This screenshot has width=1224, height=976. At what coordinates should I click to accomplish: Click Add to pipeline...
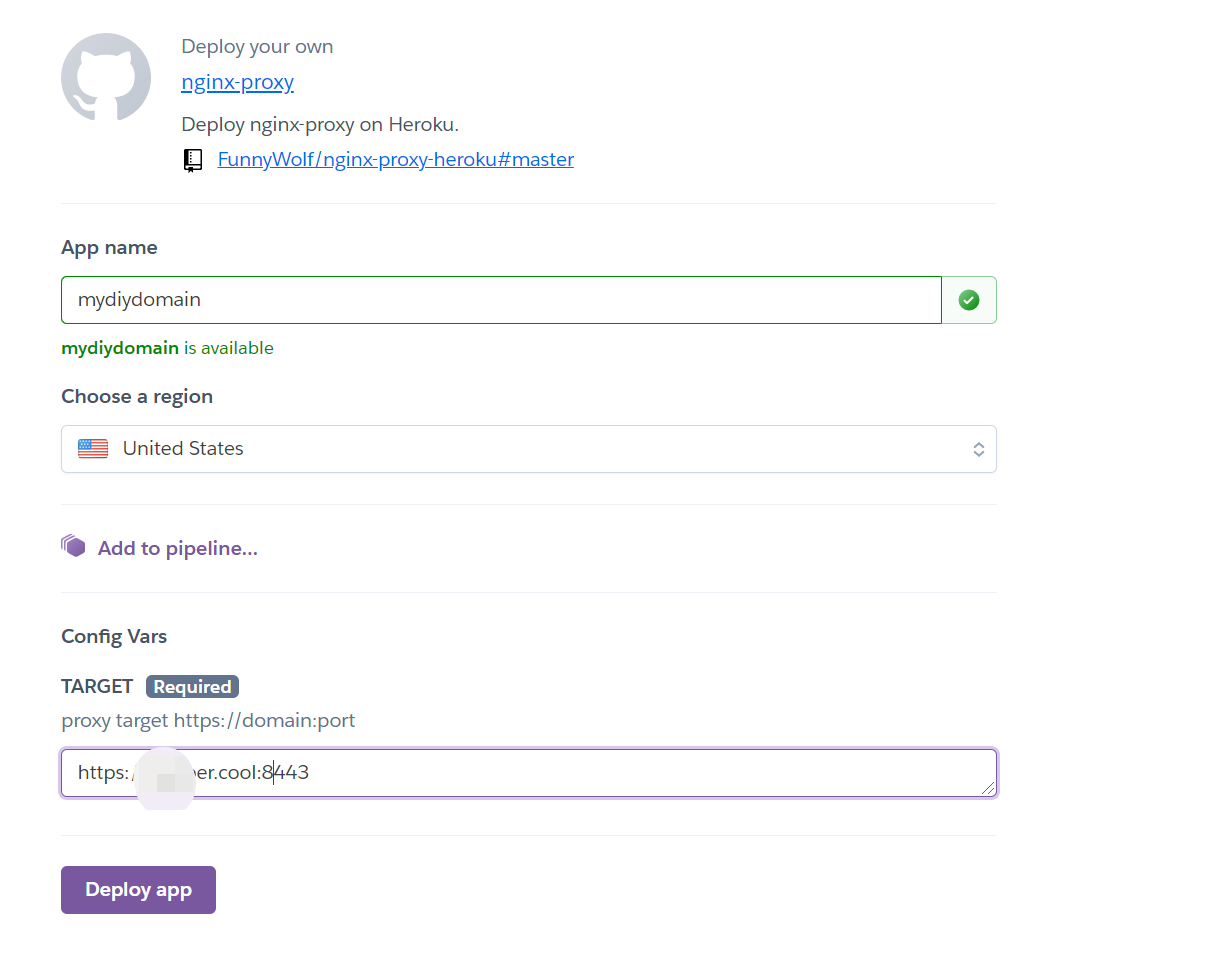coord(178,548)
